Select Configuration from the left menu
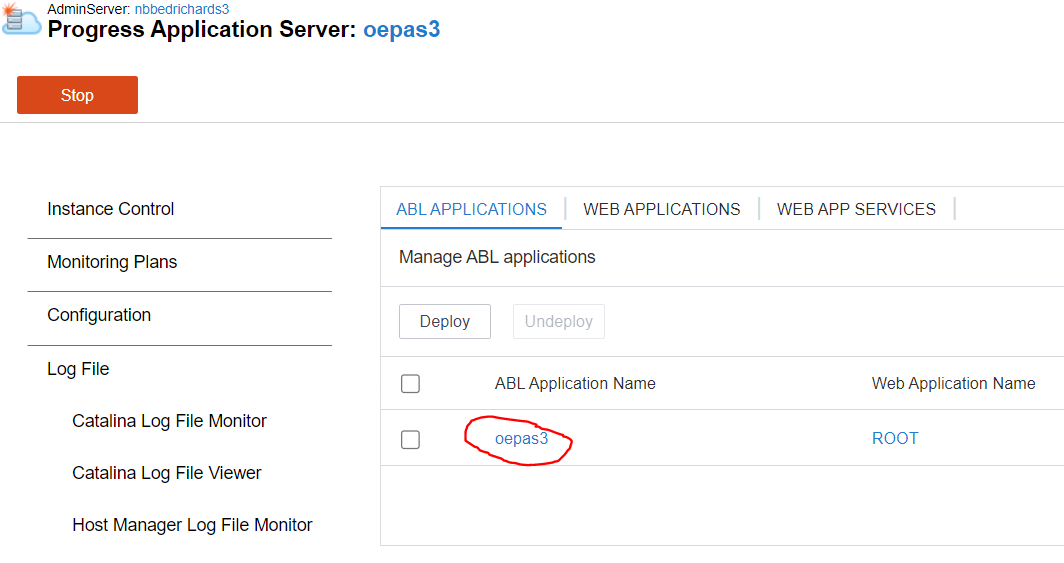Image resolution: width=1064 pixels, height=563 pixels. pos(99,315)
